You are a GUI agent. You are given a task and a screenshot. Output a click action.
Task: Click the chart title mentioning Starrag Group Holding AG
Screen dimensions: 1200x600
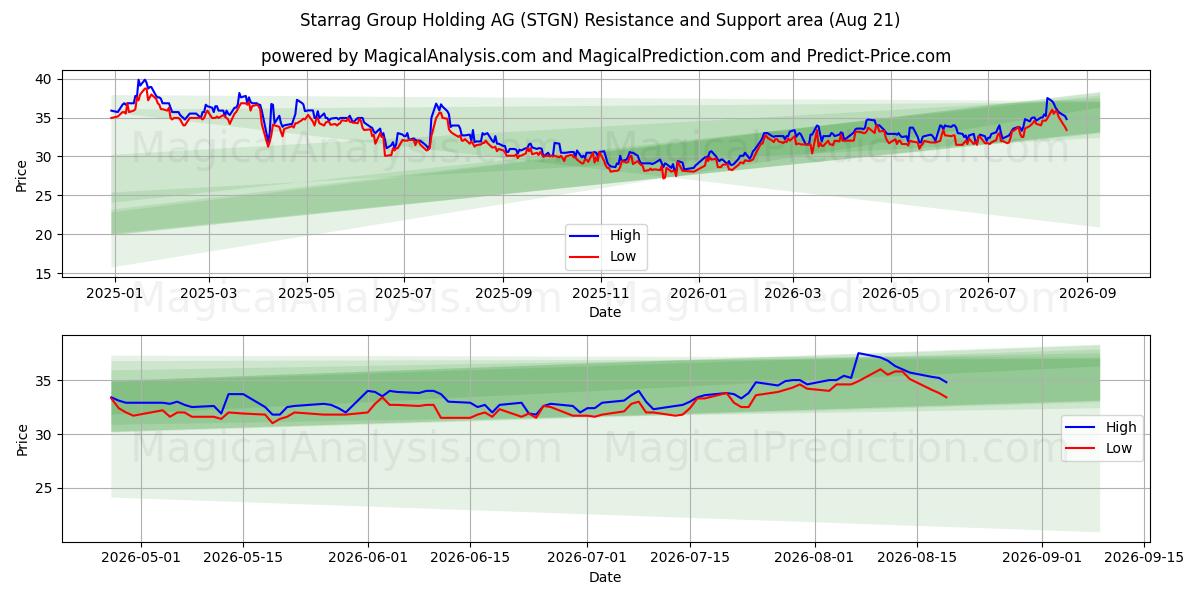click(x=599, y=20)
